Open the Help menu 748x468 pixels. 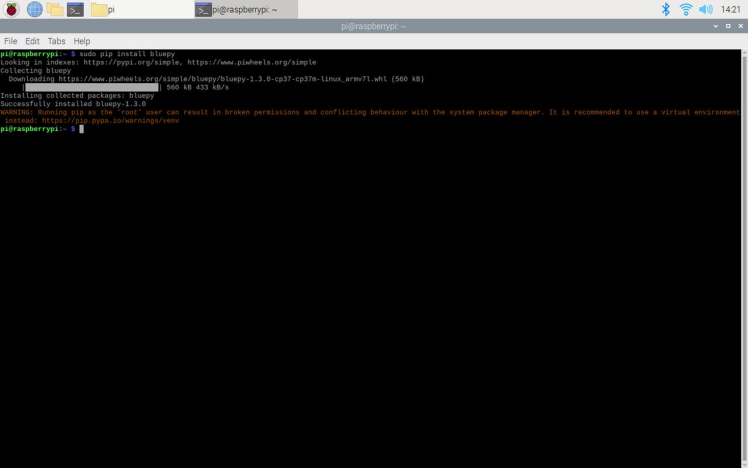coord(82,41)
